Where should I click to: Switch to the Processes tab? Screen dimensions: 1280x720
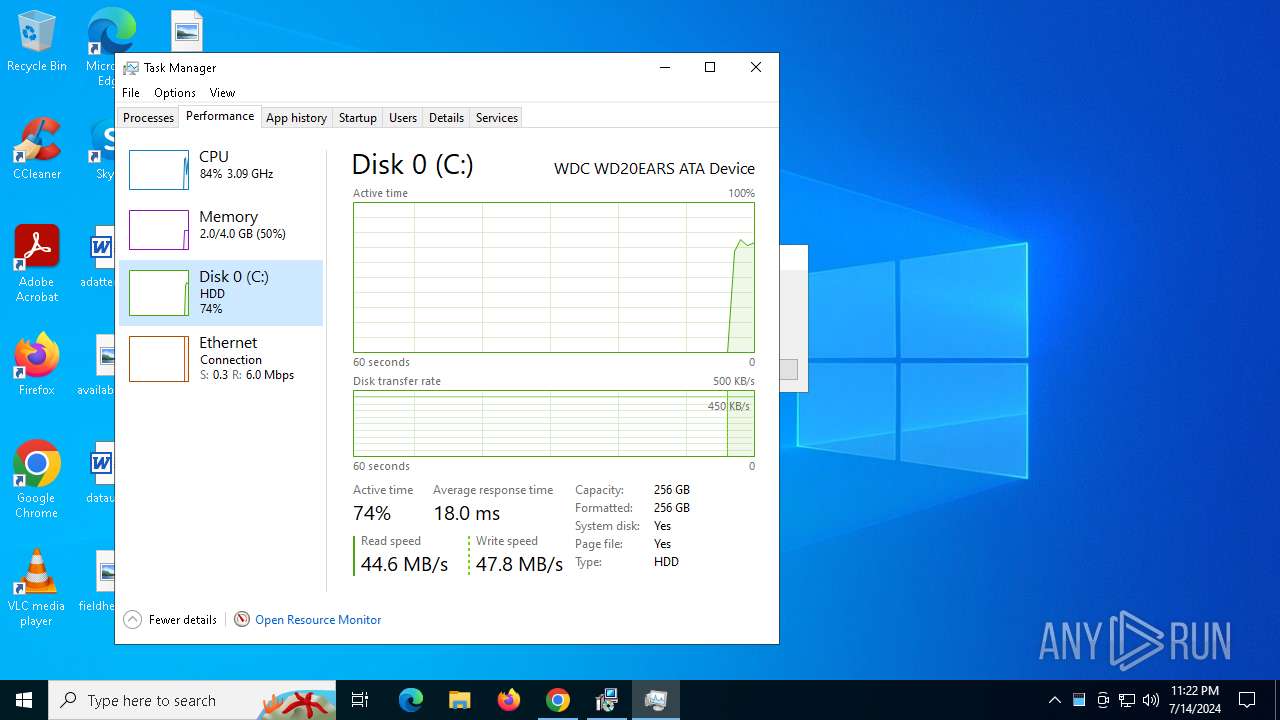[x=148, y=118]
